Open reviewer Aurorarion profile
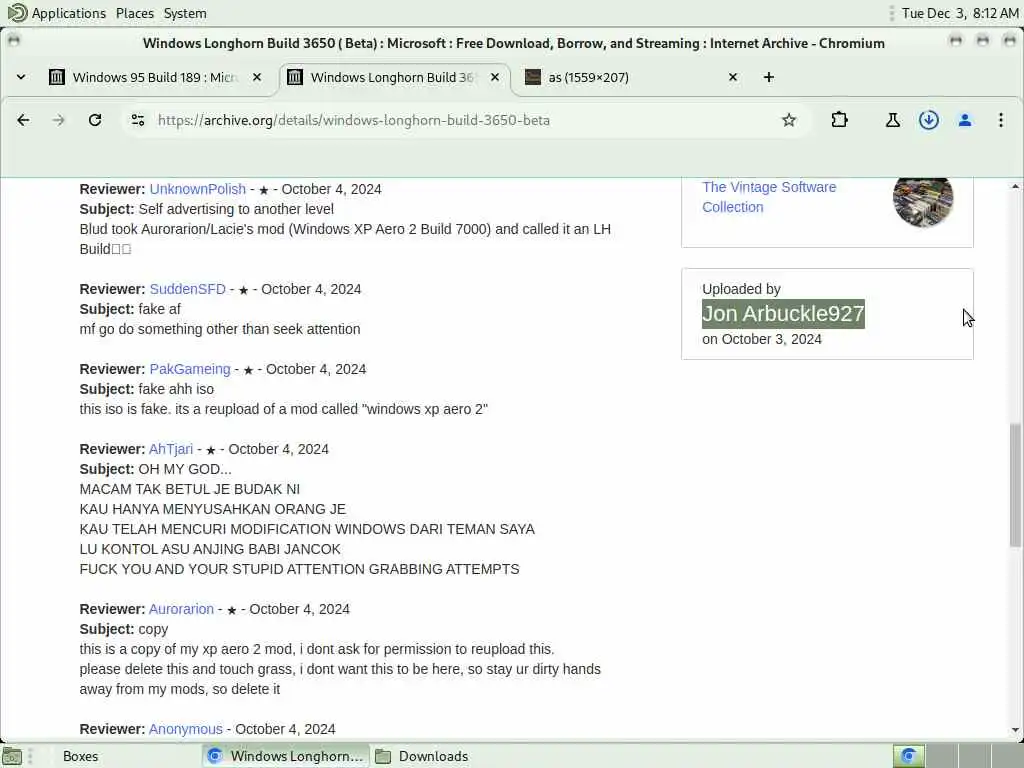This screenshot has width=1024, height=768. pyautogui.click(x=181, y=609)
